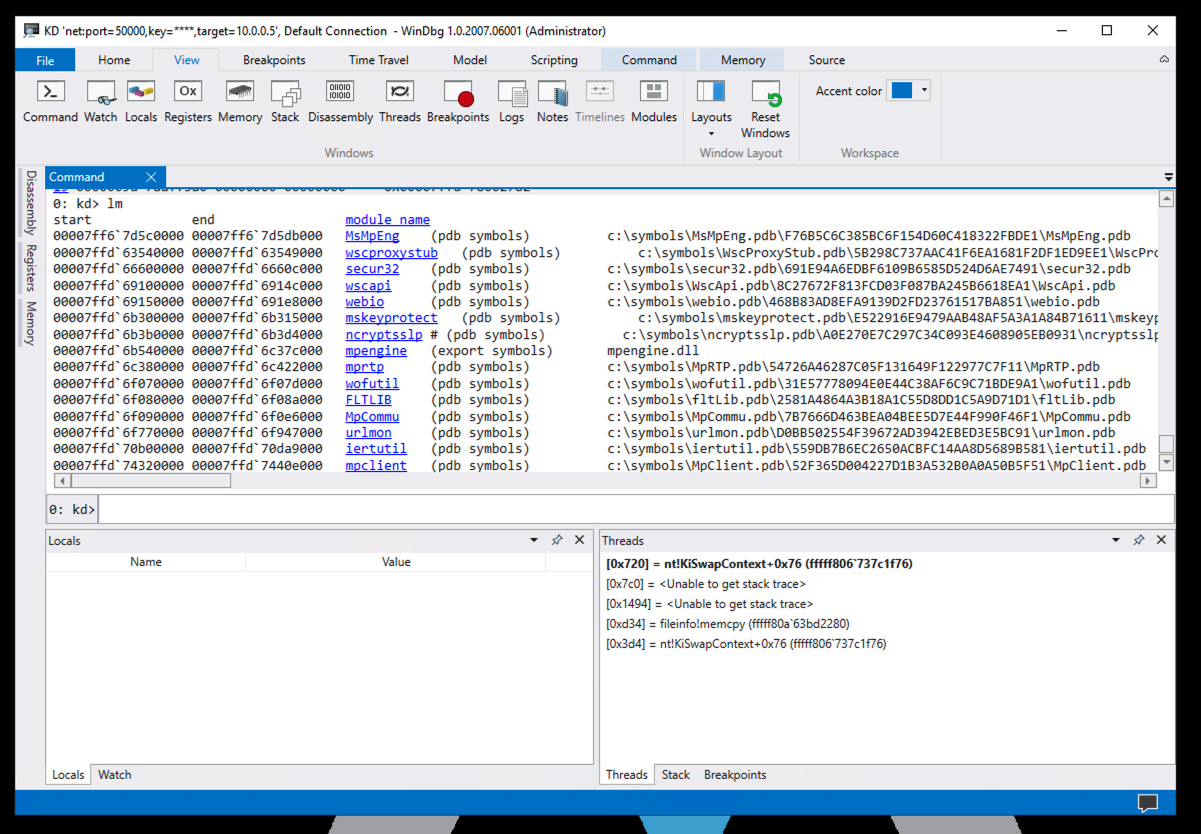The image size is (1201, 834).
Task: Pin the Locals panel
Action: coord(557,540)
